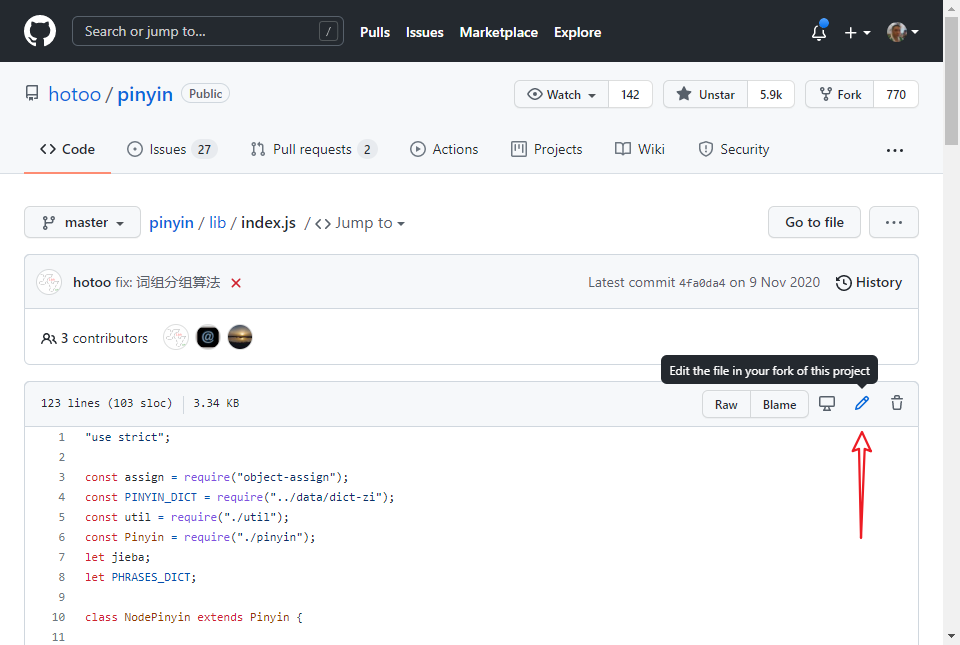This screenshot has width=960, height=645.
Task: Click the PINYIN_DICT require code line
Action: click(240, 498)
